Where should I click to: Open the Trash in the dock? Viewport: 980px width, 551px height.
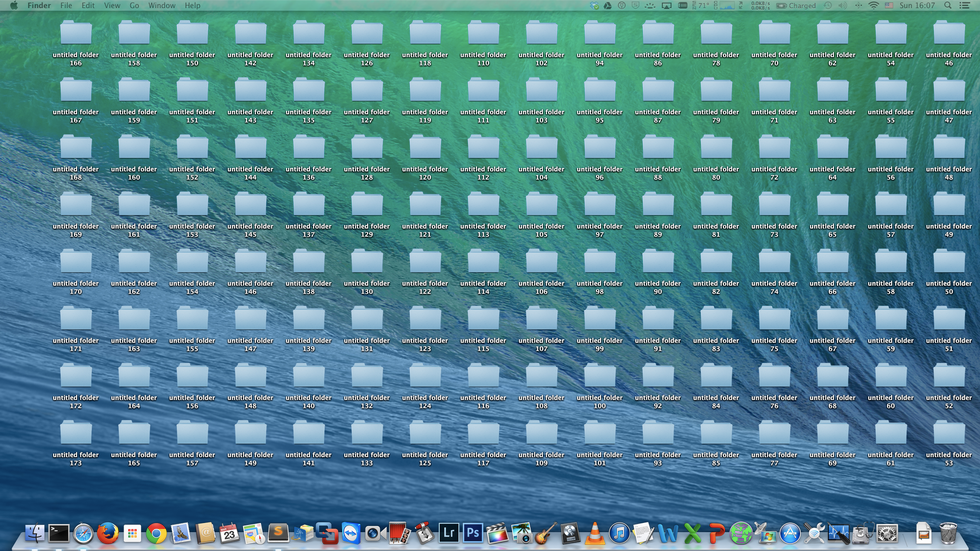point(949,533)
